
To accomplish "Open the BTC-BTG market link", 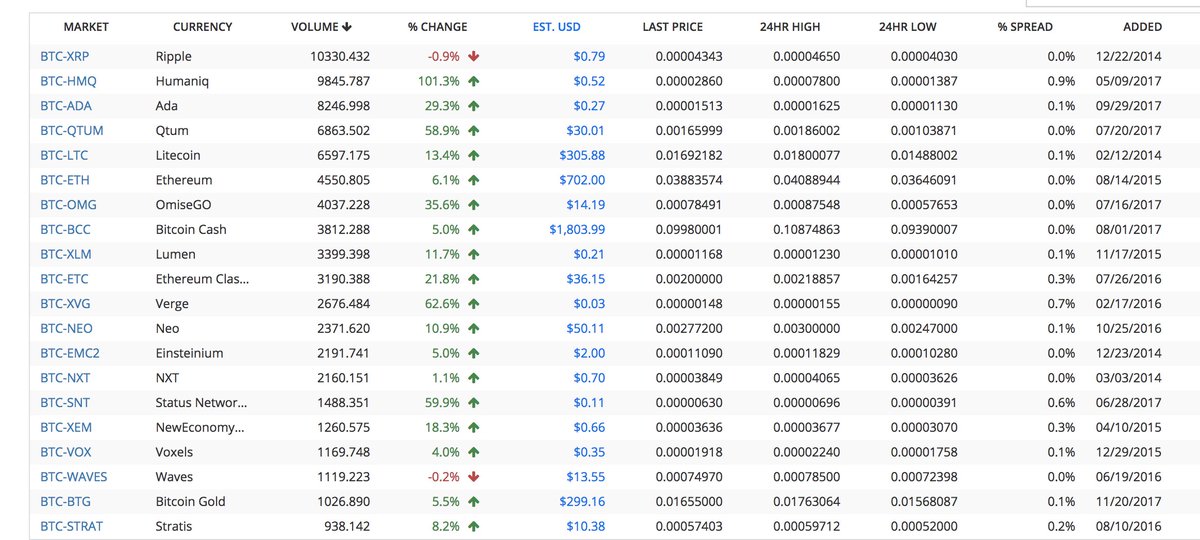I will point(66,501).
